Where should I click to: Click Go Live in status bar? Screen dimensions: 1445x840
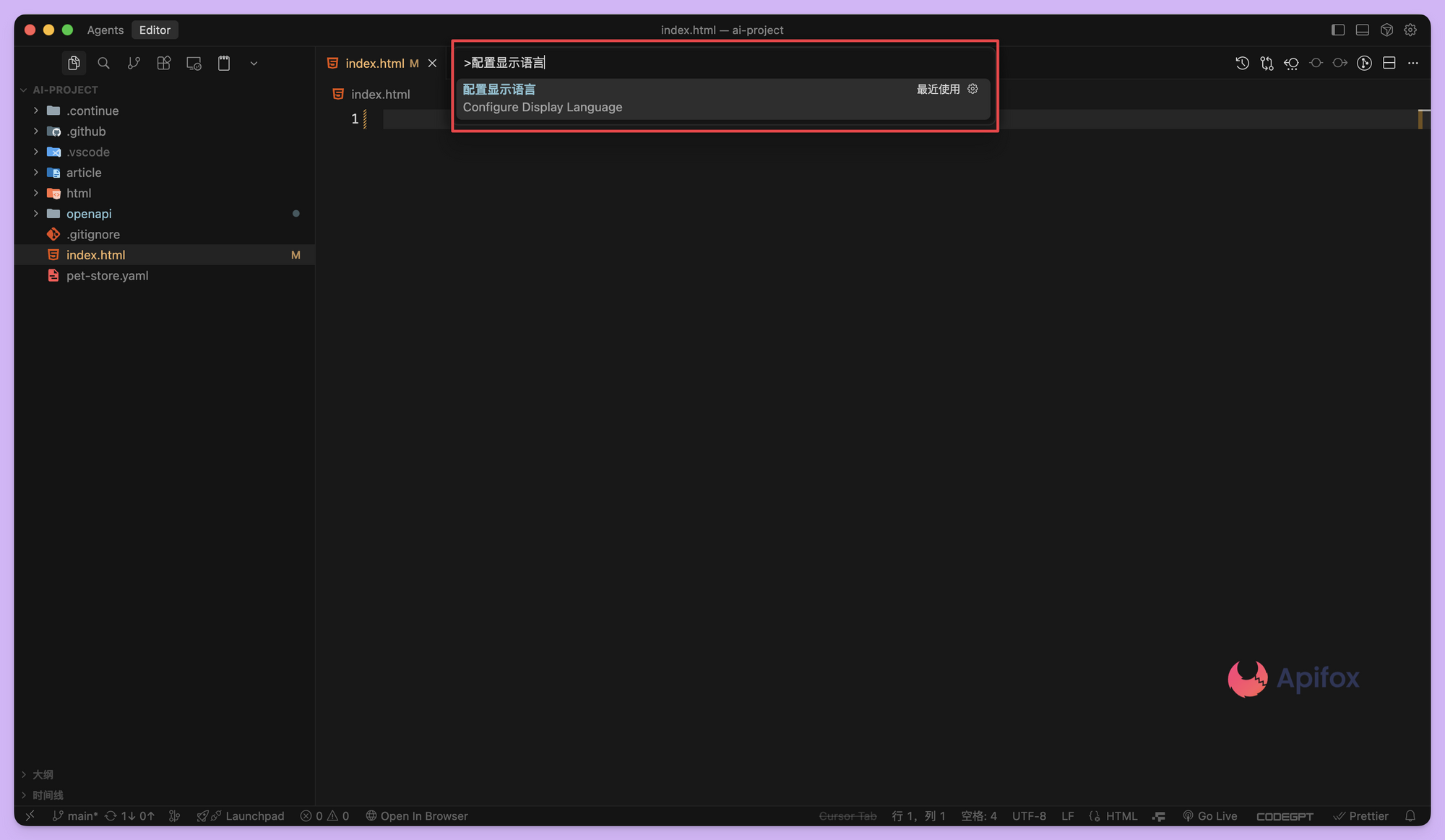tap(1210, 815)
